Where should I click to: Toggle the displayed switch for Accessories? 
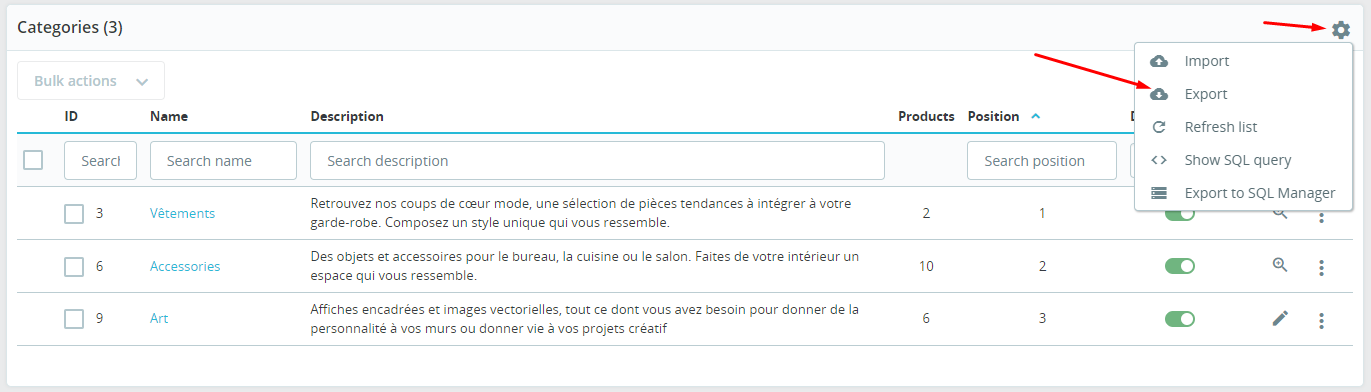(1180, 266)
